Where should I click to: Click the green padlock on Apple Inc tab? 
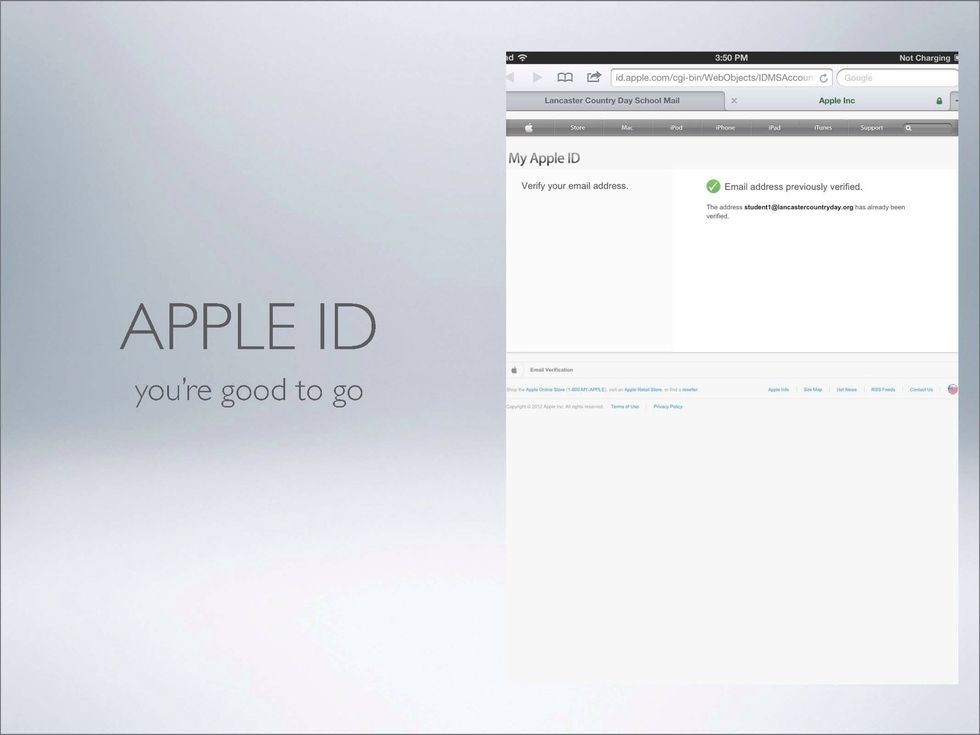939,101
